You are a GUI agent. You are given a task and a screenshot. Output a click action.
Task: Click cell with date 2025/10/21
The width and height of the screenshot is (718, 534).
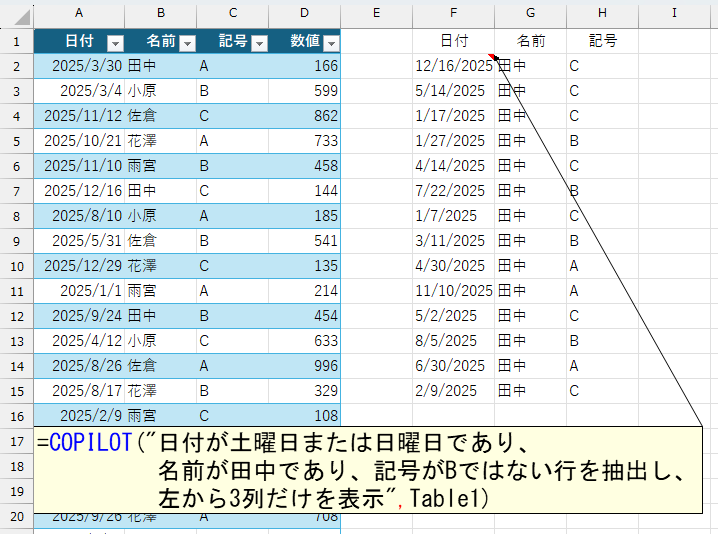pyautogui.click(x=79, y=141)
